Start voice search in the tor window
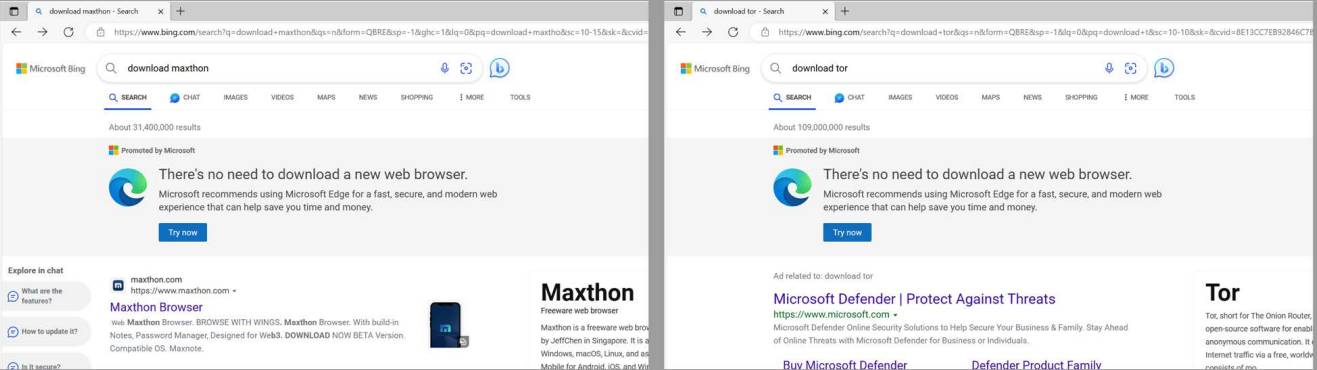 pos(1109,68)
